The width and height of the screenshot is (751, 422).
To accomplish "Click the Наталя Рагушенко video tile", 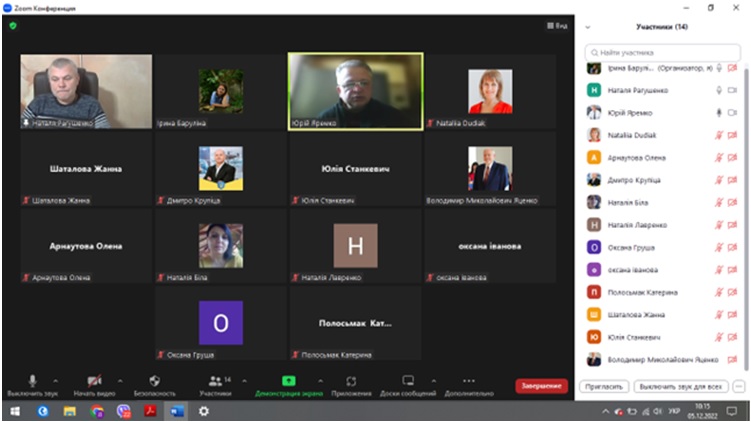I will pos(86,91).
